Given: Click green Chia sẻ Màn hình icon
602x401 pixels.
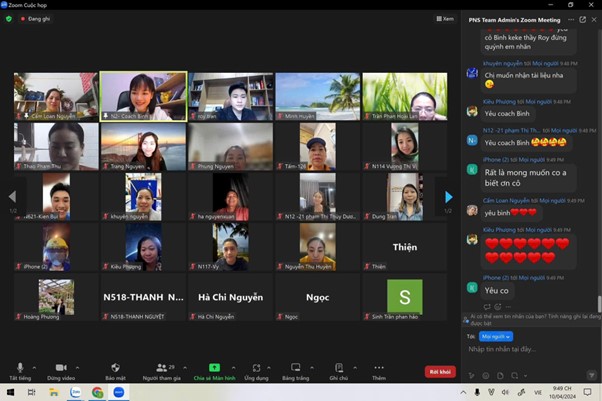Looking at the screenshot, I should (214, 367).
